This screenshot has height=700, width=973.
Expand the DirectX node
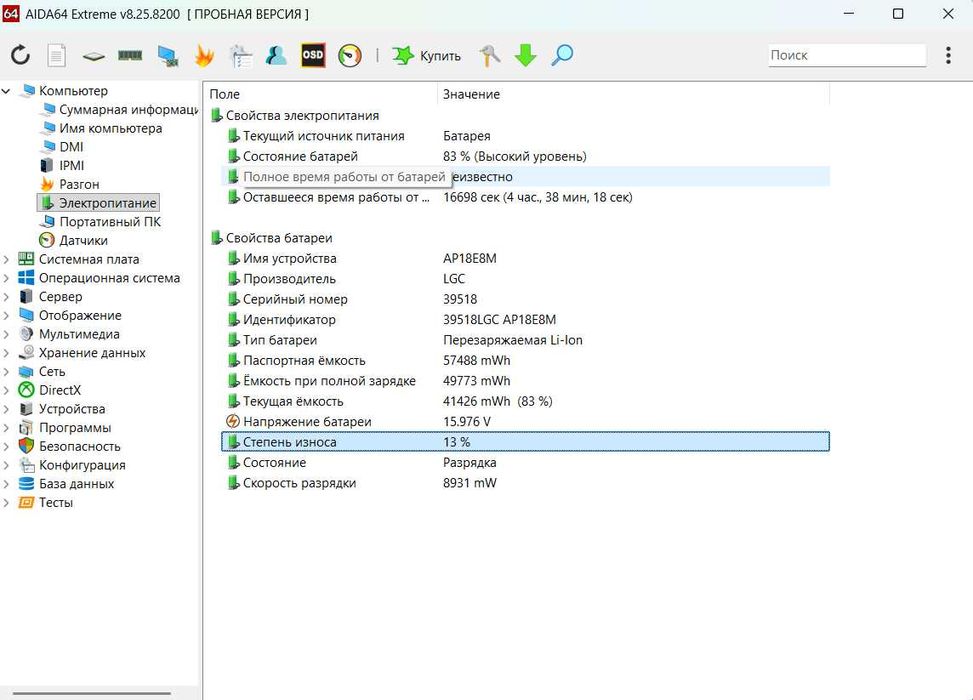6,390
